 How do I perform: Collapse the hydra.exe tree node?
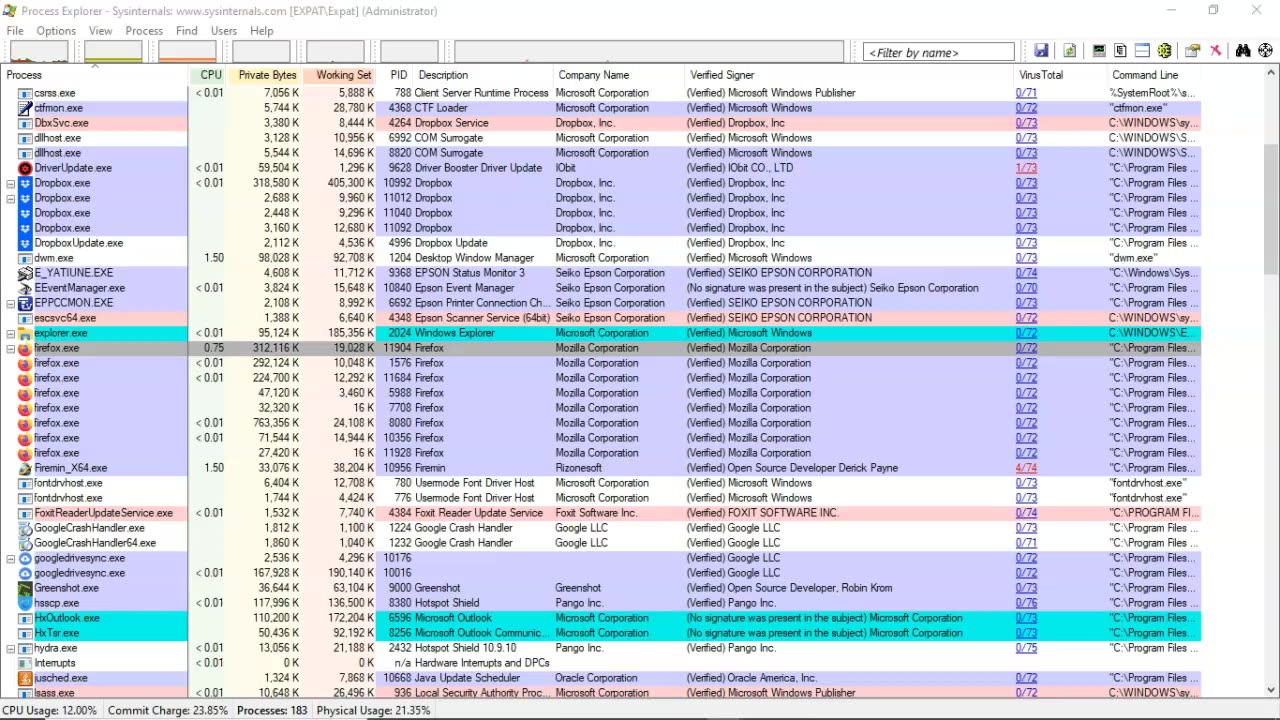pyautogui.click(x=11, y=648)
